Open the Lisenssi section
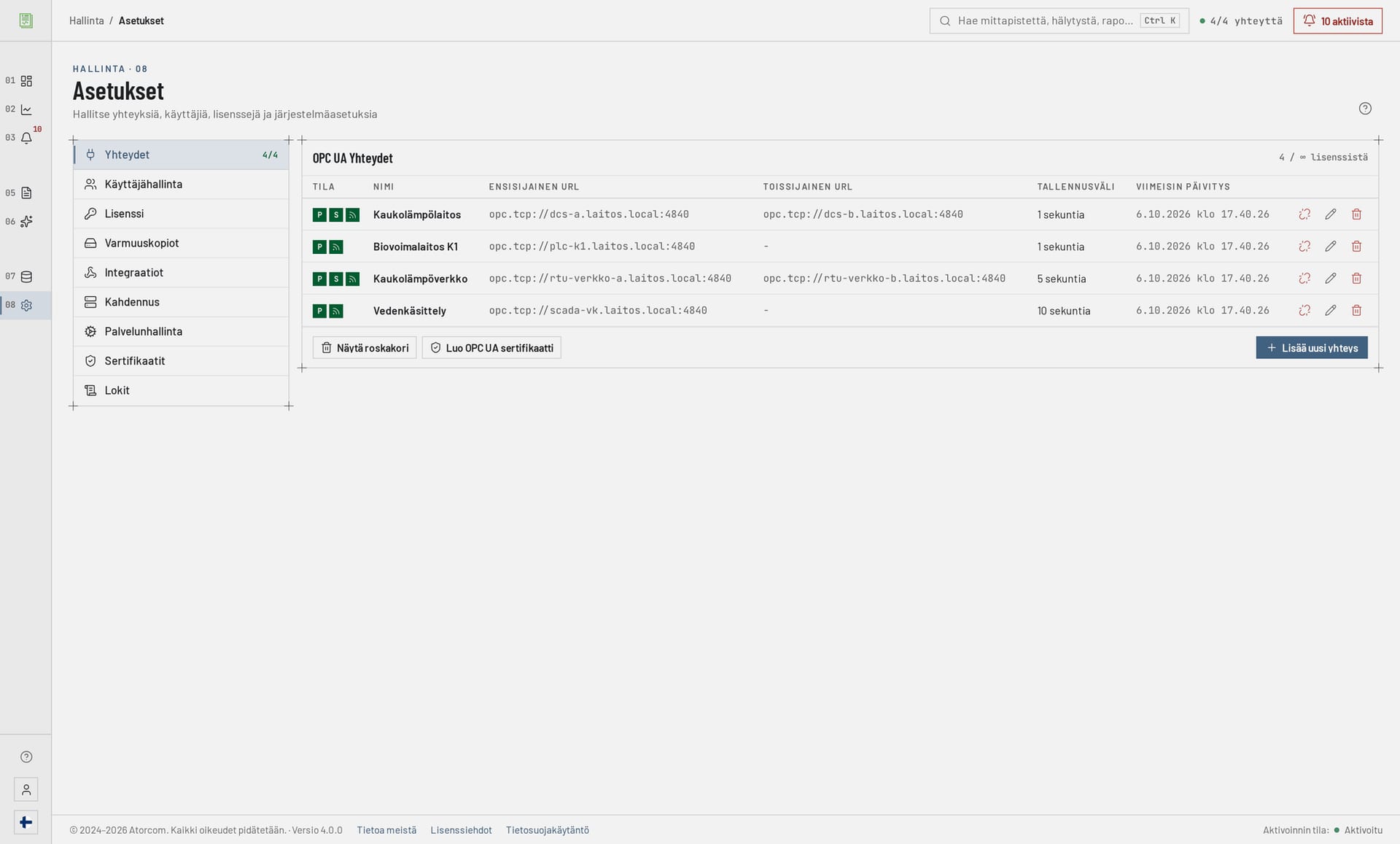The image size is (1400, 844). (x=181, y=214)
